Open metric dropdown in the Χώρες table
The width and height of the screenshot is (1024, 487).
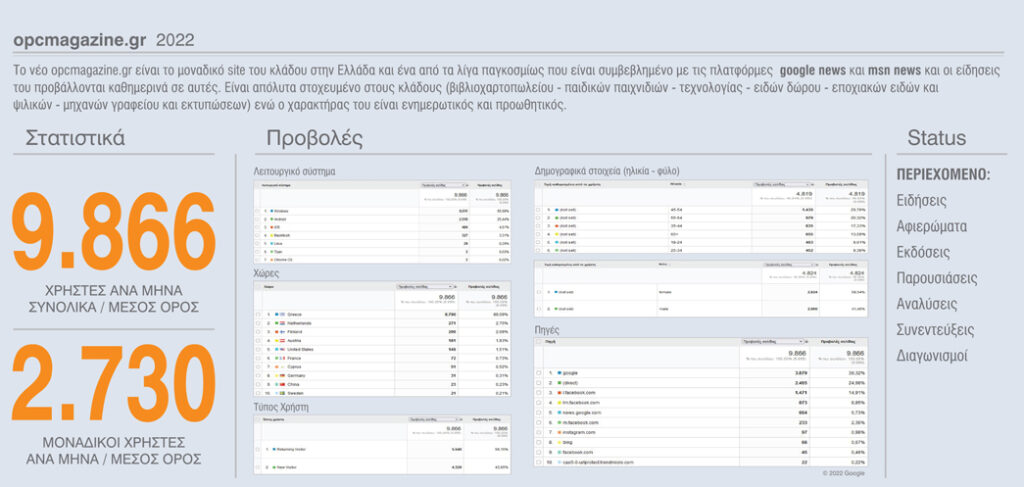(x=424, y=287)
